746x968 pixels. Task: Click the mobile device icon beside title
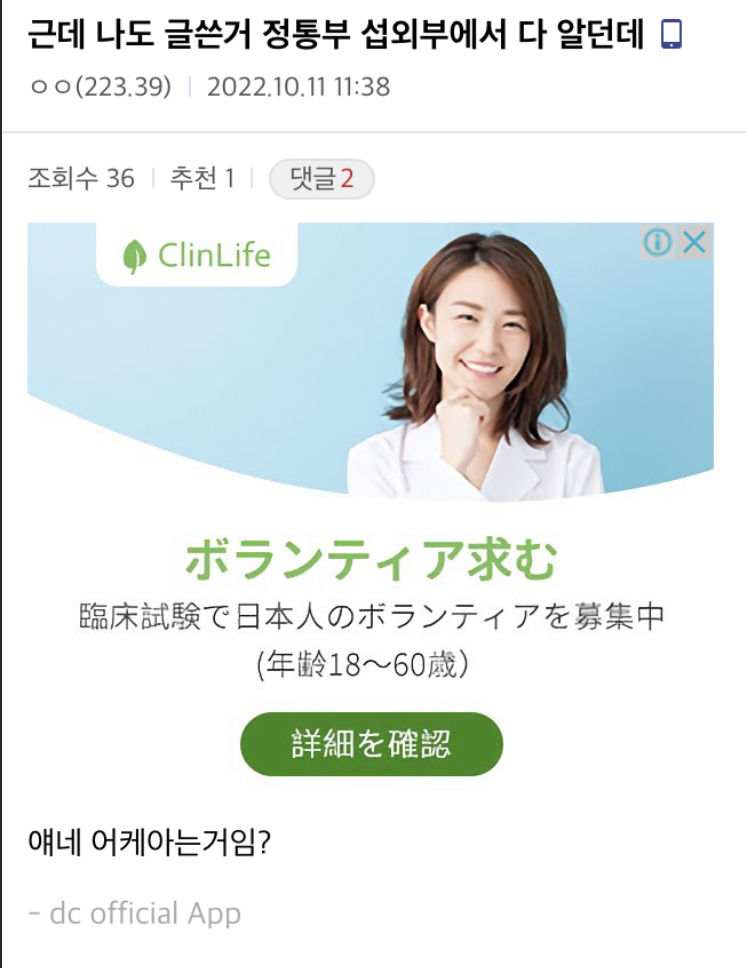pyautogui.click(x=671, y=34)
